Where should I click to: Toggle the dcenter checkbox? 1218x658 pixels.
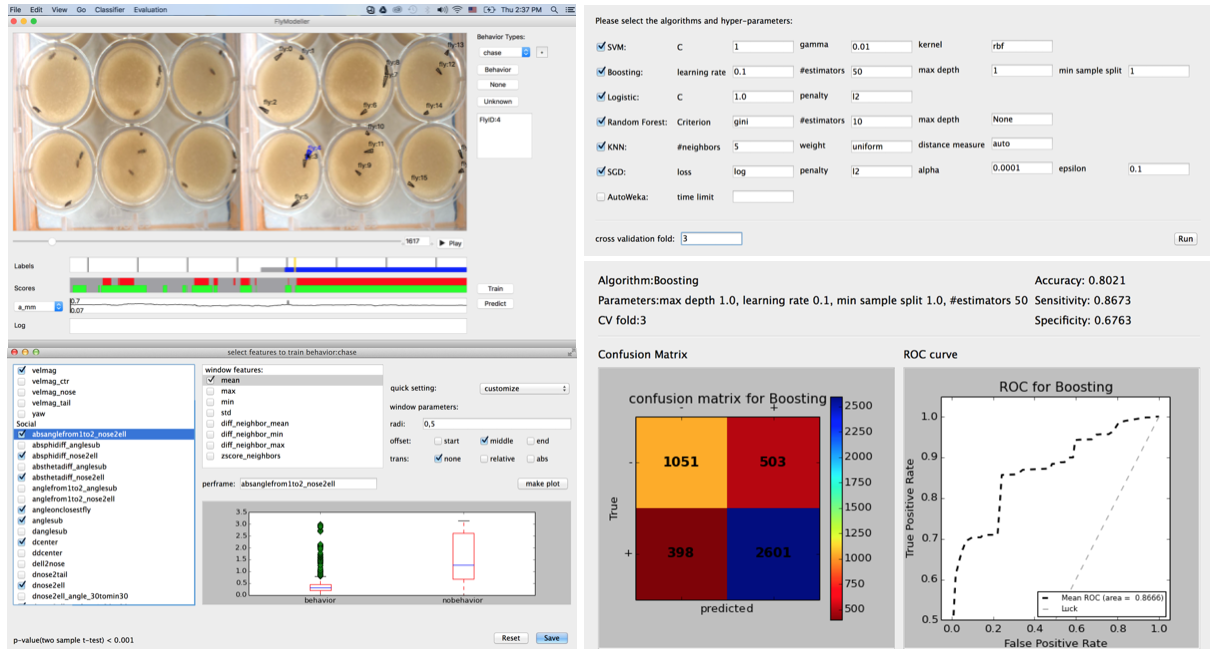[x=24, y=542]
